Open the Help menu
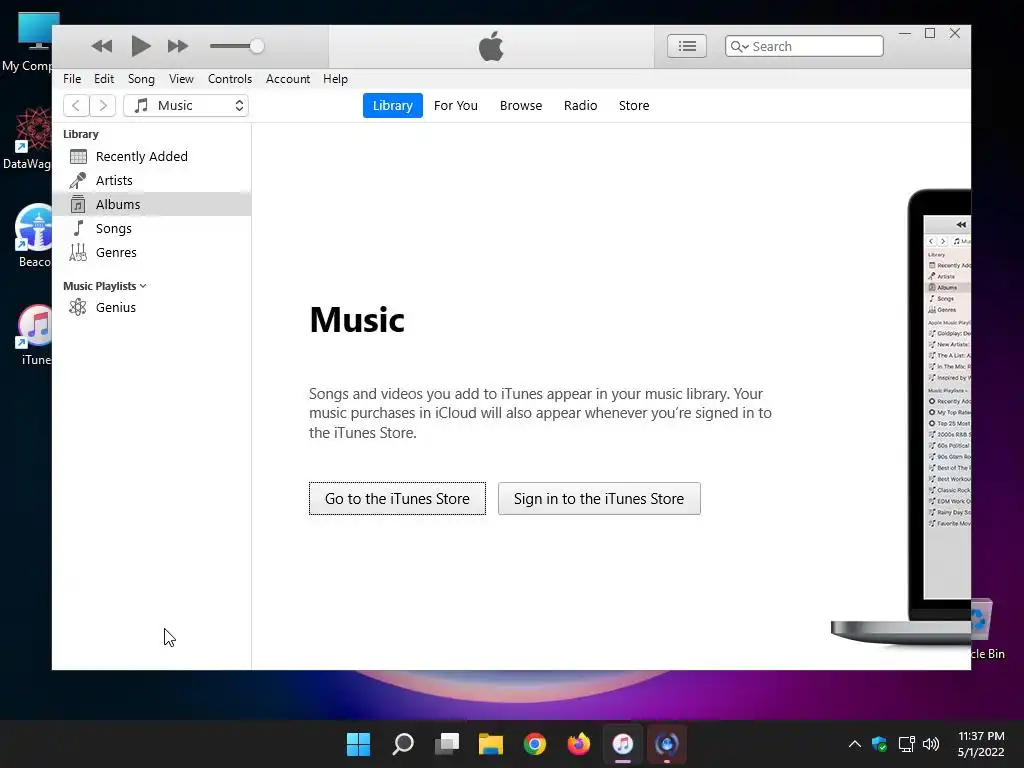Viewport: 1024px width, 768px height. tap(335, 78)
